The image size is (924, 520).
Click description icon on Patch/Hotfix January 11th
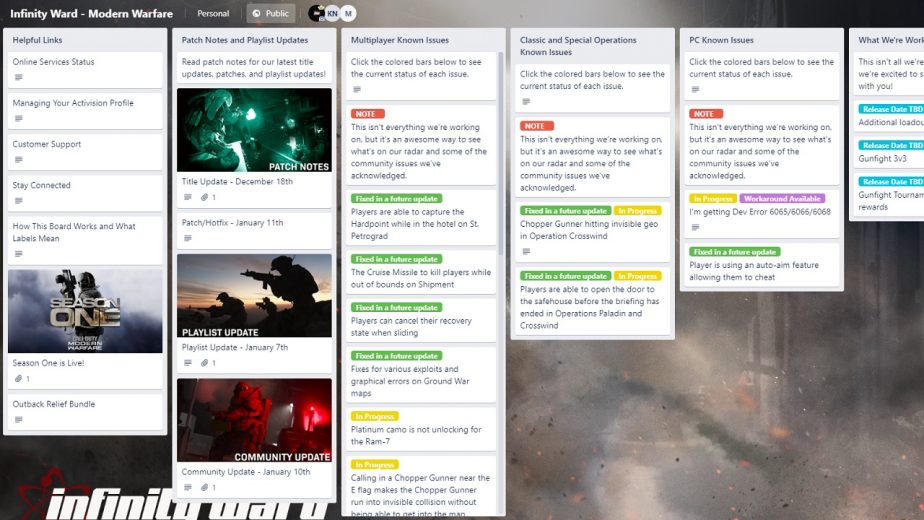click(x=187, y=238)
